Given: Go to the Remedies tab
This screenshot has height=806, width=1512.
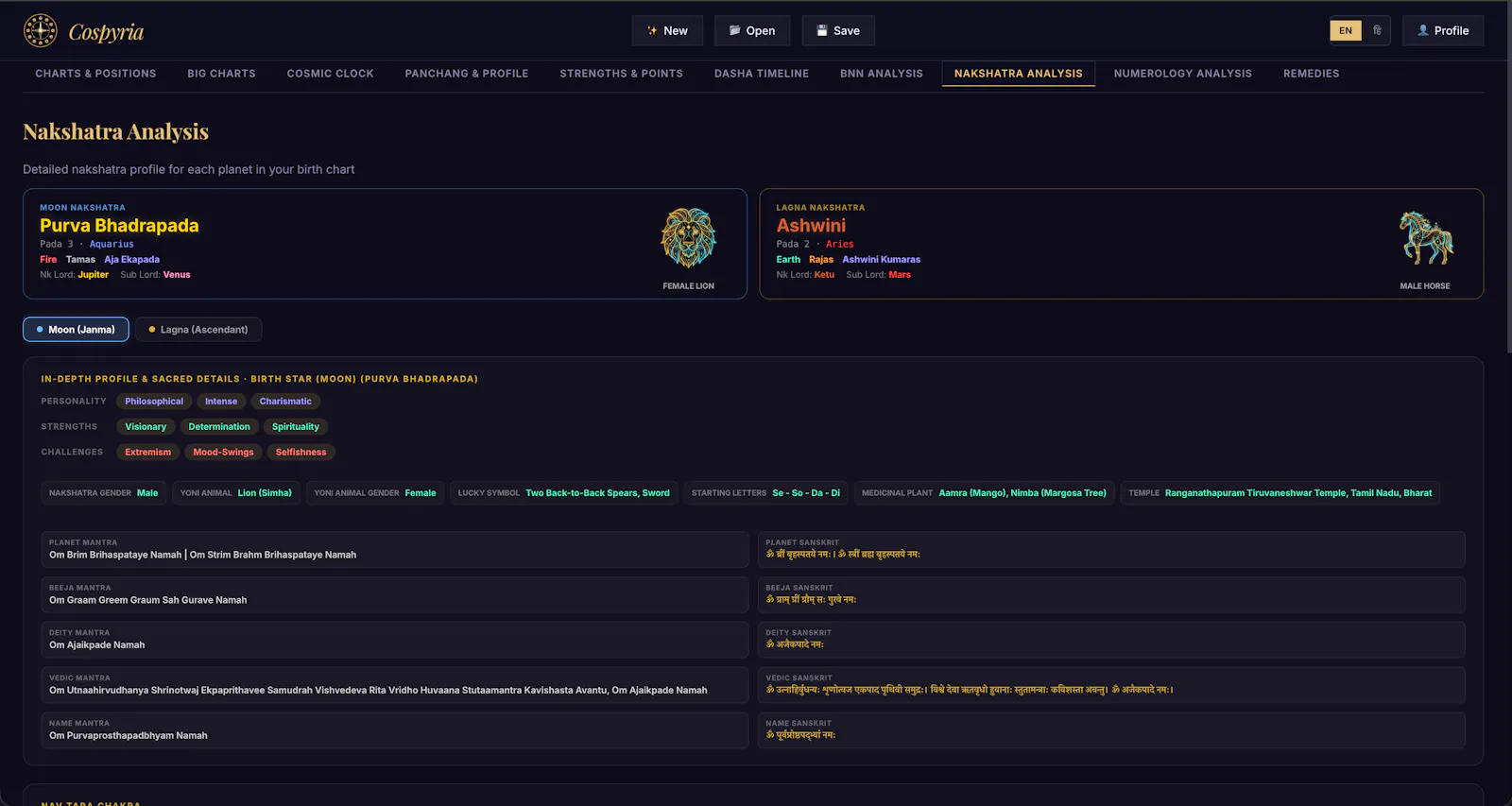Looking at the screenshot, I should point(1312,74).
